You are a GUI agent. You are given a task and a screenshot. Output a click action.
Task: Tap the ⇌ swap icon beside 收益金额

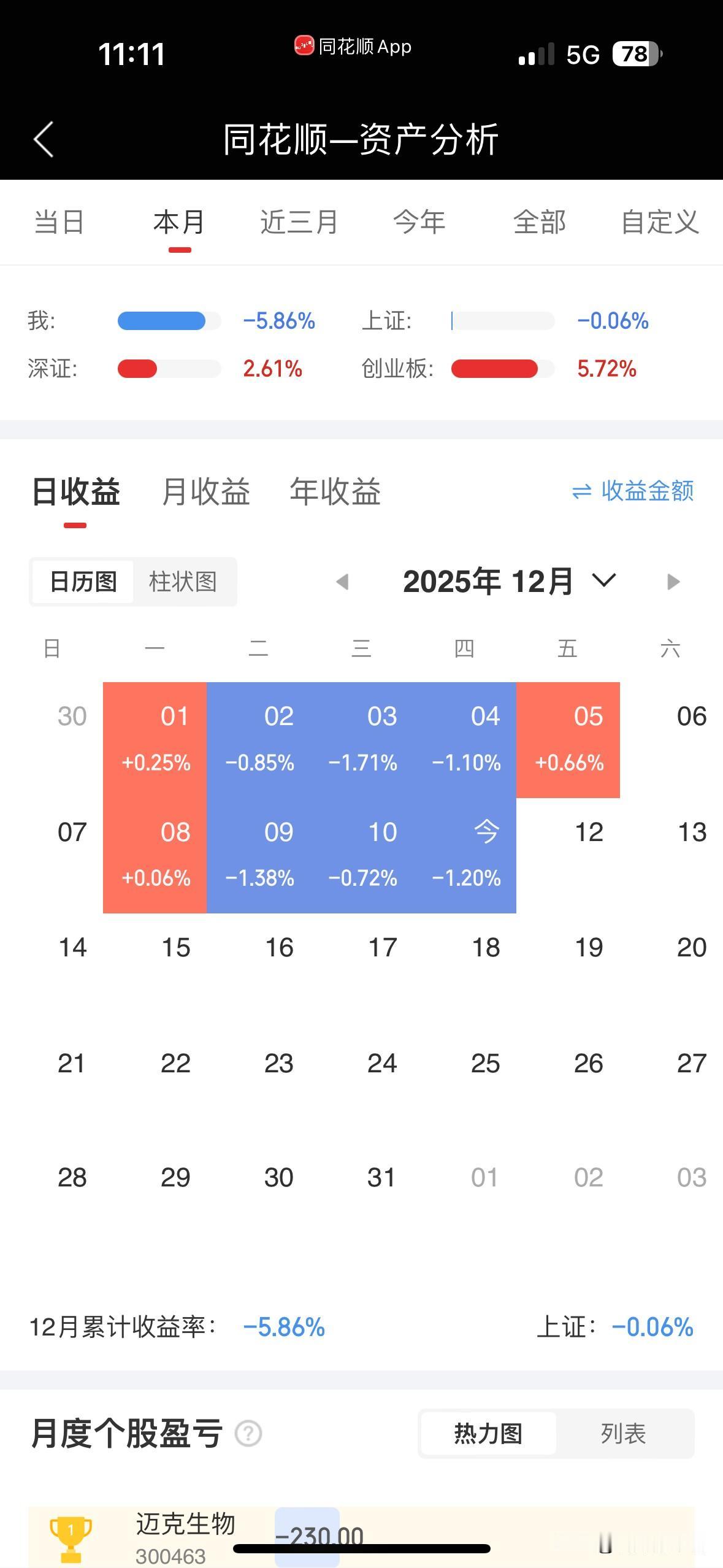(582, 491)
